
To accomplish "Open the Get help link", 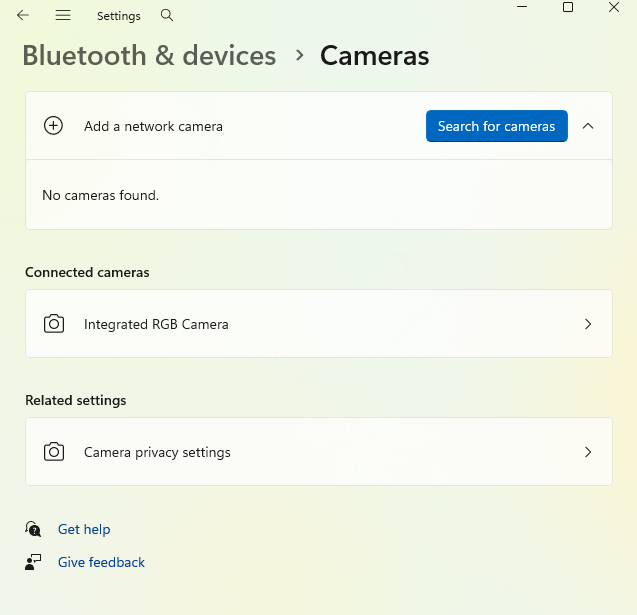I will [84, 529].
